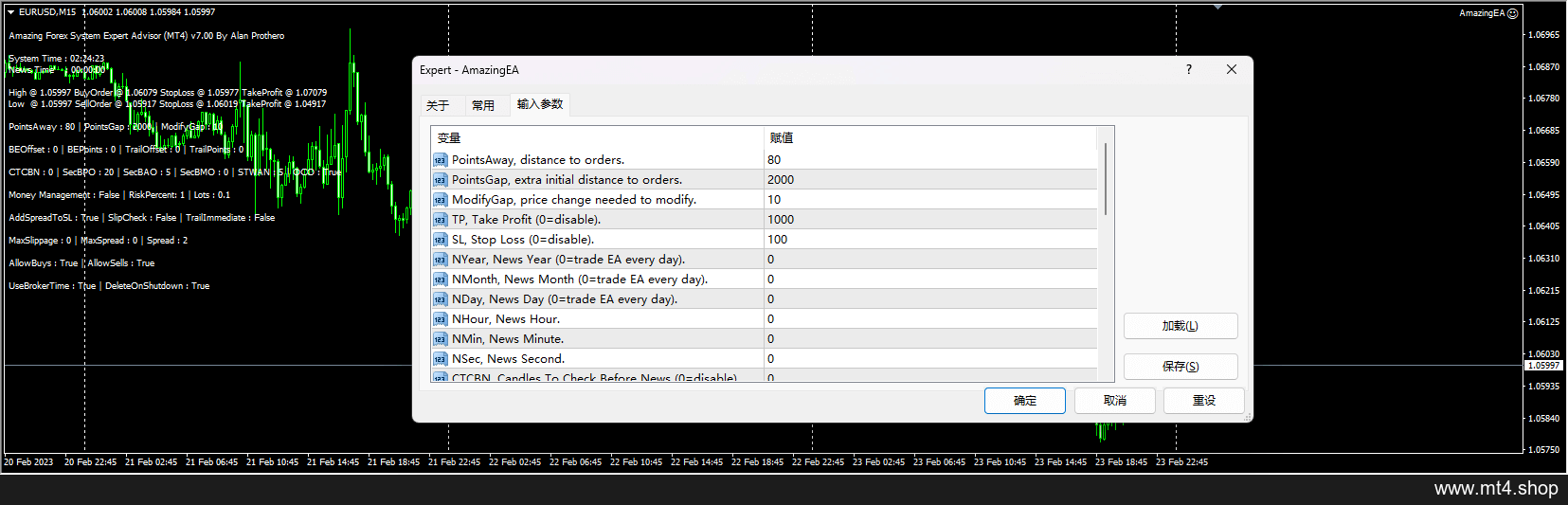This screenshot has height=505, width=1568.
Task: Click the 重设 button
Action: coord(1204,401)
